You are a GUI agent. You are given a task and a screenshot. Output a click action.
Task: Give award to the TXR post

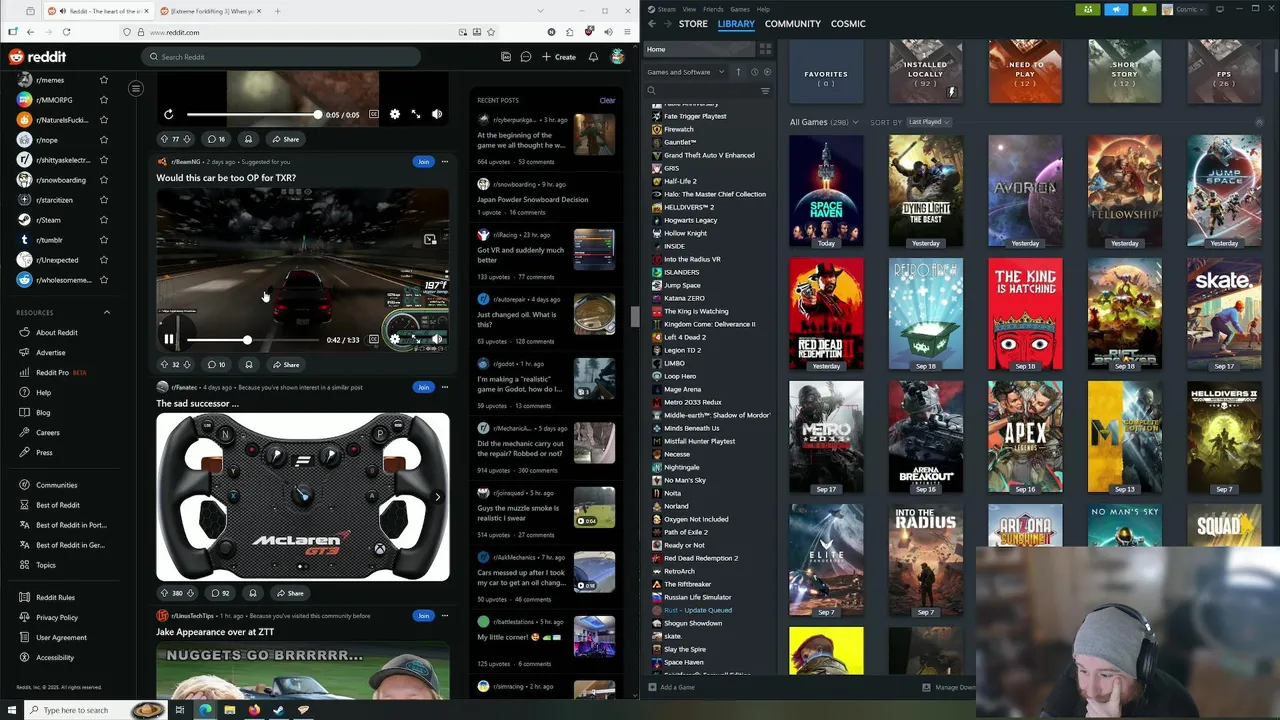coord(249,365)
